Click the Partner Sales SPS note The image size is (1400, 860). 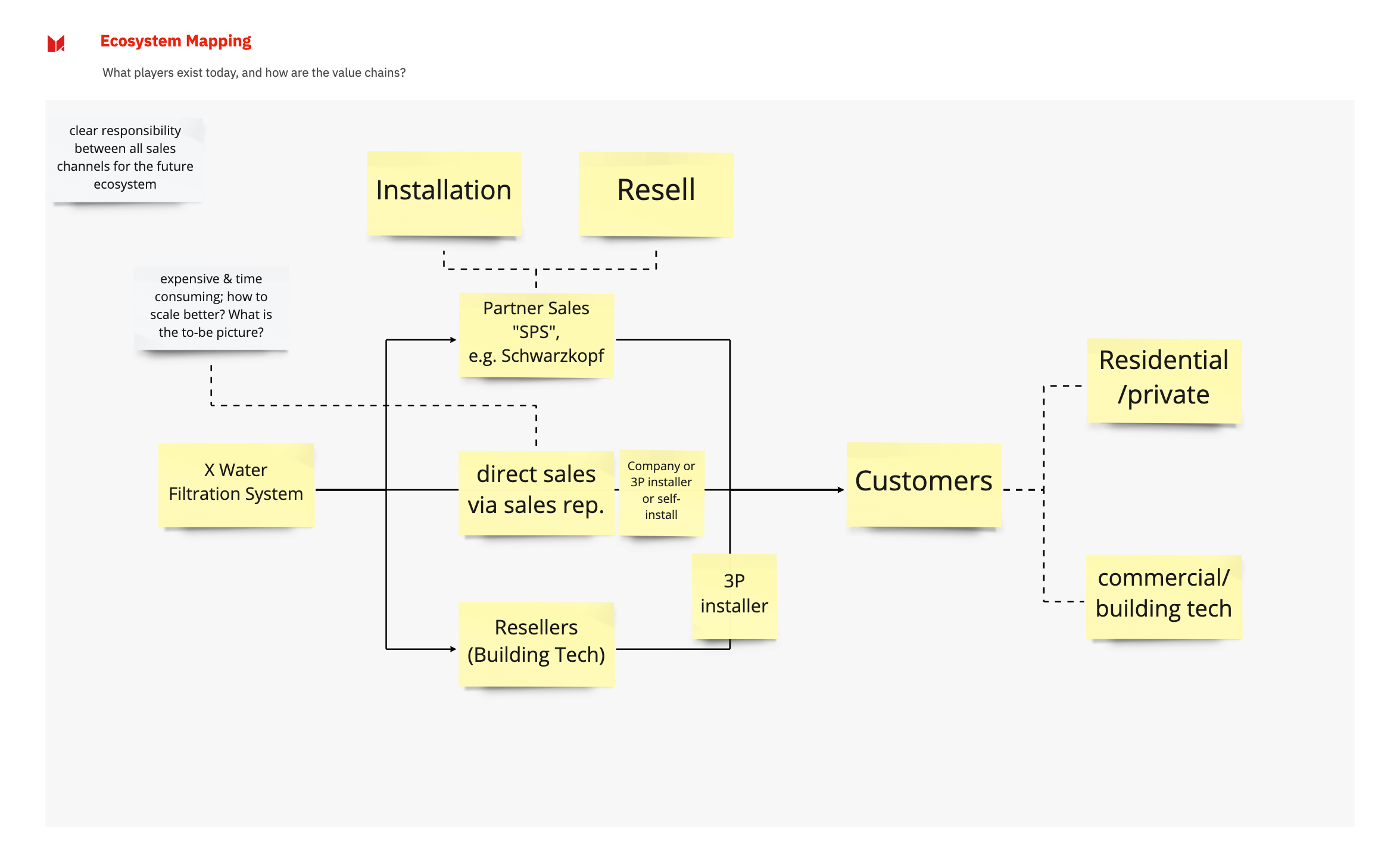536,334
